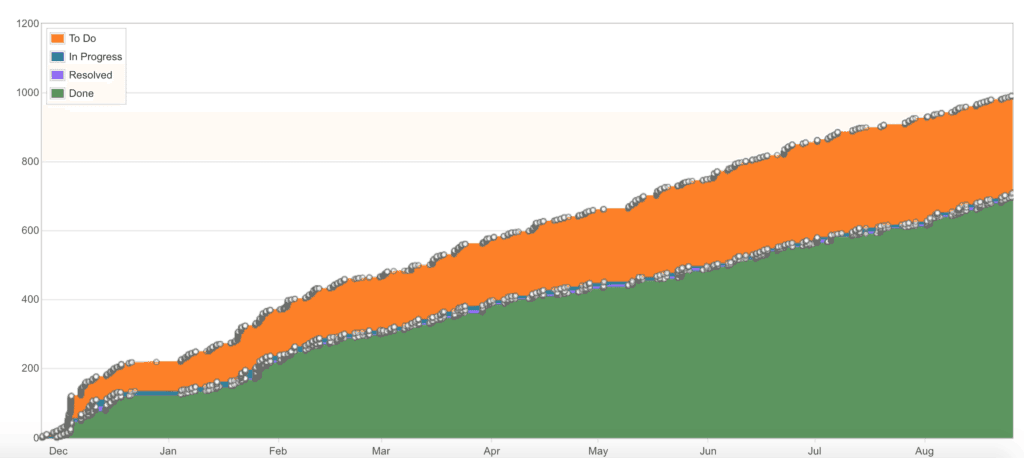Click the Jul axis label
The height and width of the screenshot is (458, 1024).
click(x=815, y=451)
